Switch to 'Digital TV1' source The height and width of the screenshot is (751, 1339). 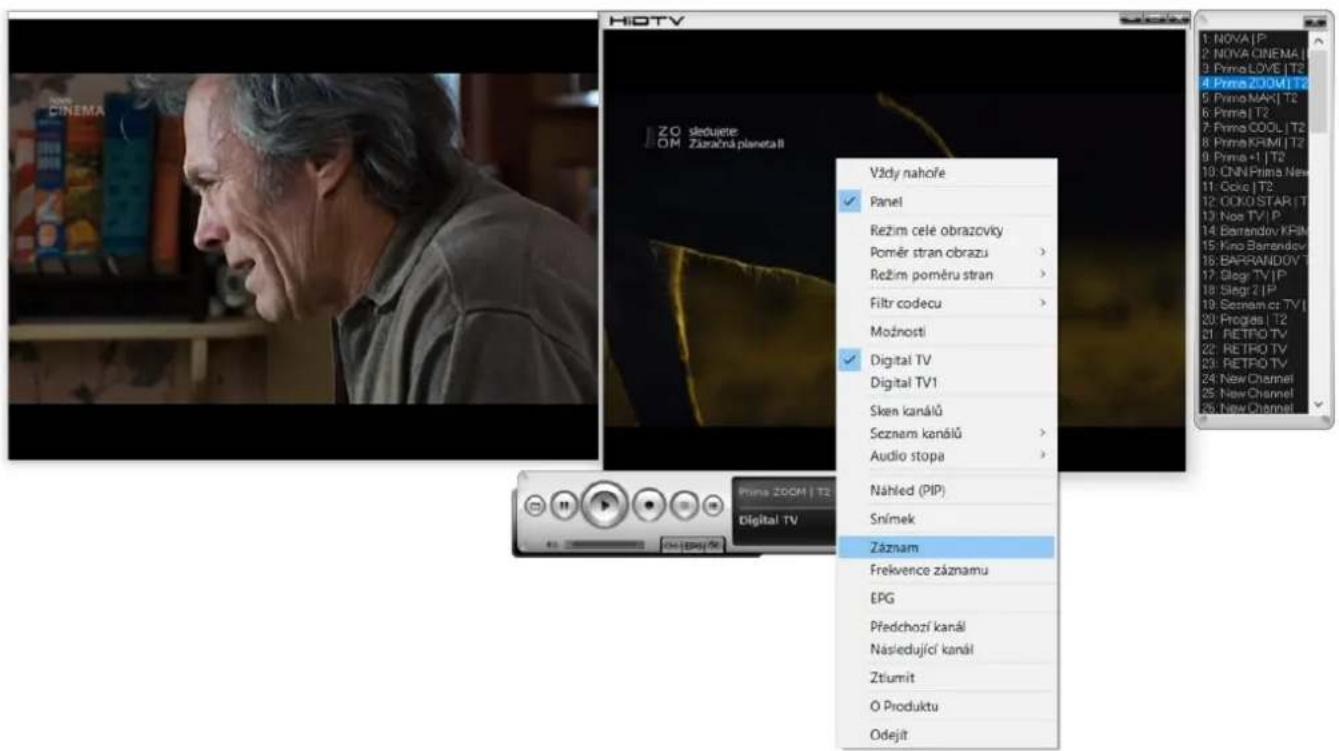[946, 382]
